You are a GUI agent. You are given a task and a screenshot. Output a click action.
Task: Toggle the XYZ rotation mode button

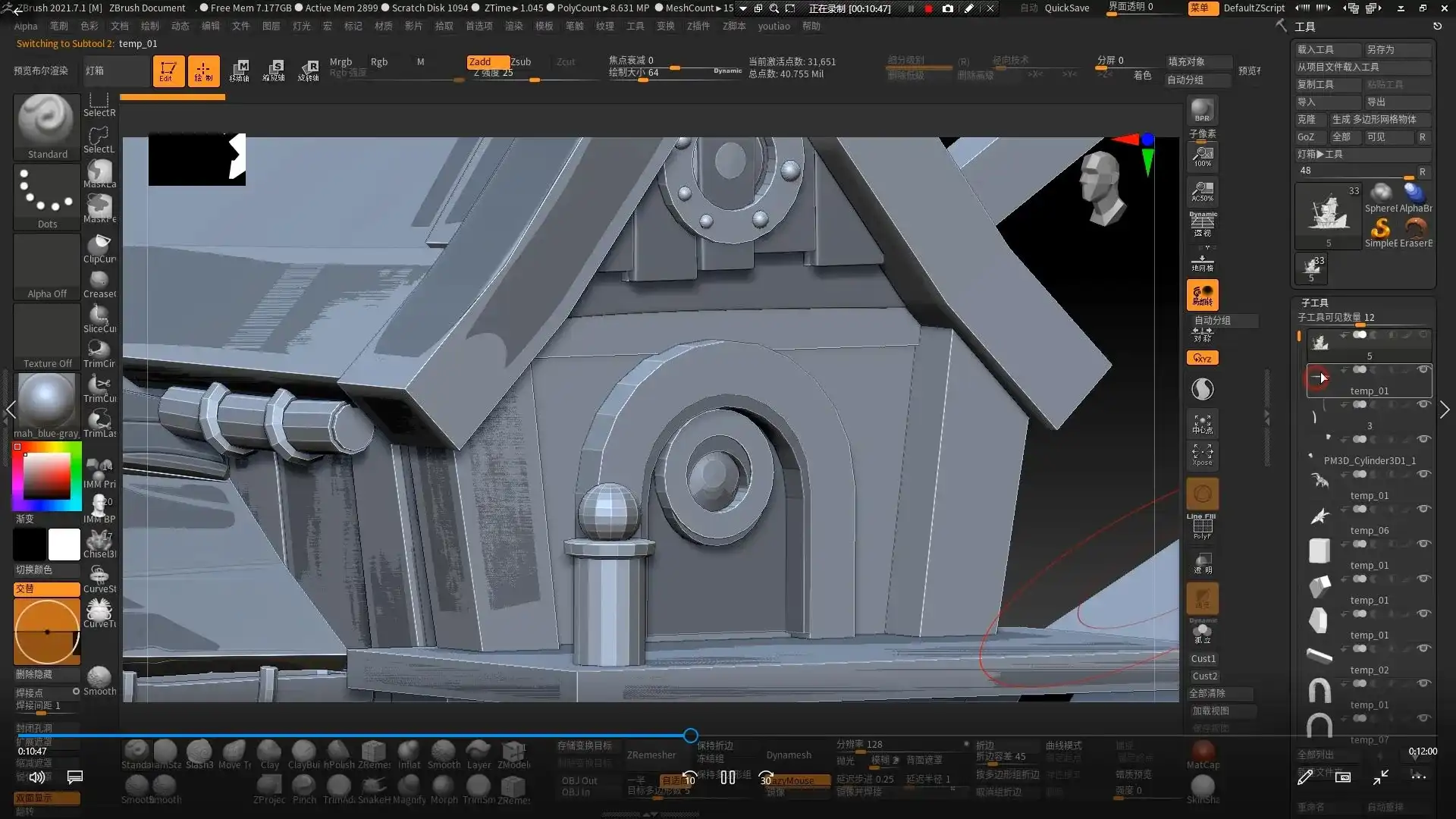click(x=1202, y=358)
